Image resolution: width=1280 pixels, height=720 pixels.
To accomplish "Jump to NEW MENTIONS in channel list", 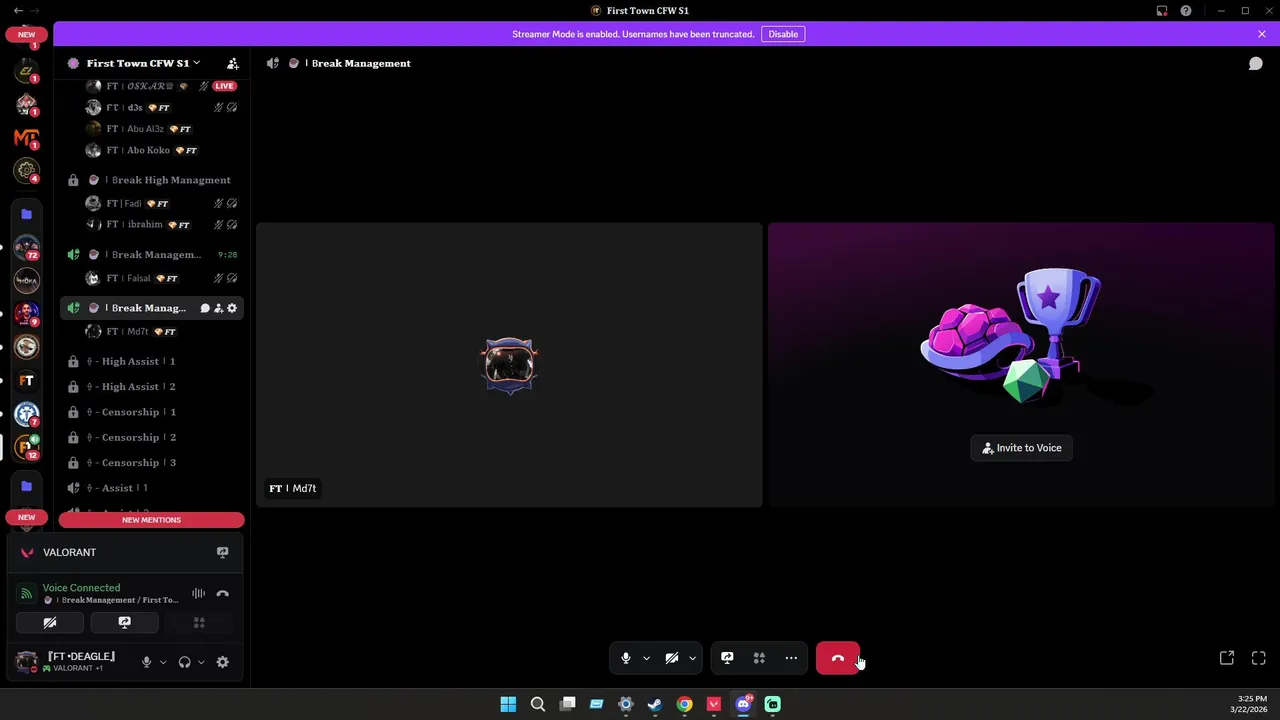I will pyautogui.click(x=151, y=520).
